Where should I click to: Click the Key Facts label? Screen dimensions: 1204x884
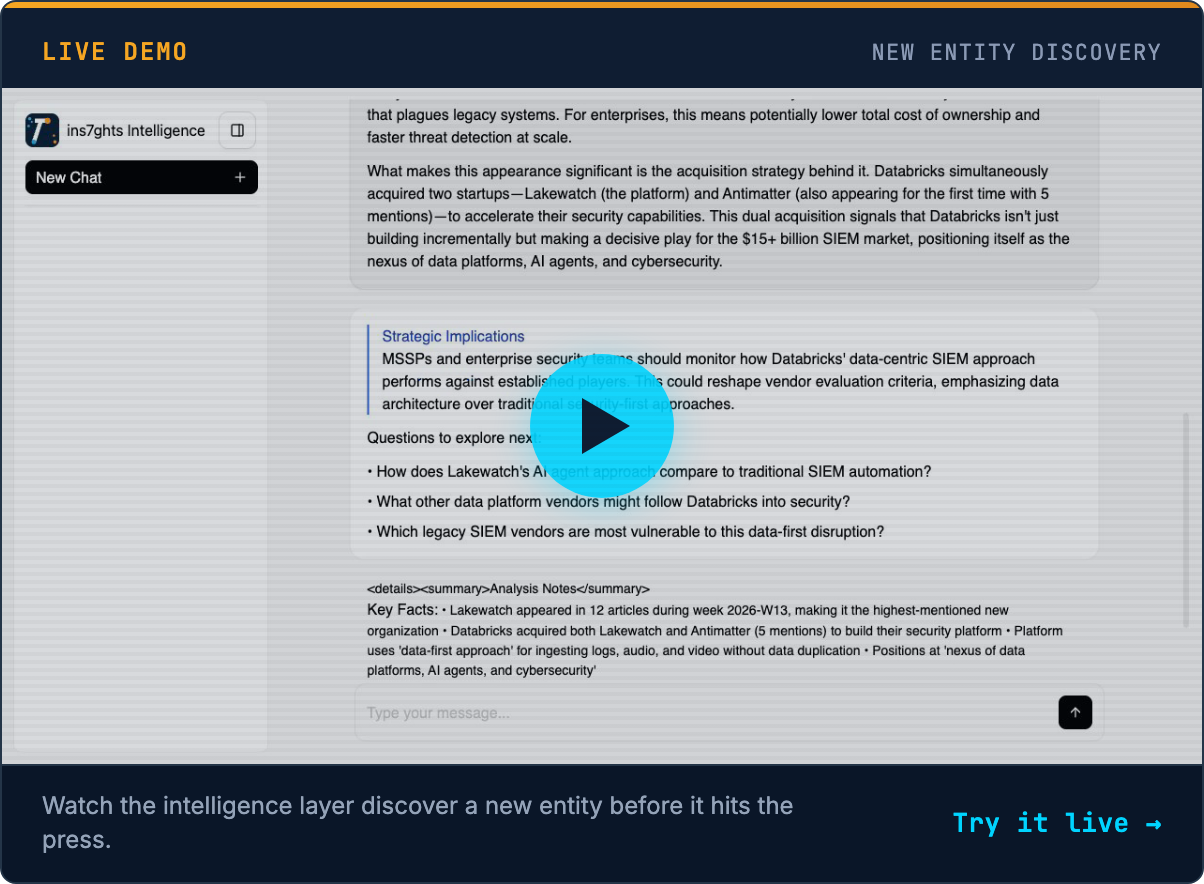pyautogui.click(x=402, y=609)
